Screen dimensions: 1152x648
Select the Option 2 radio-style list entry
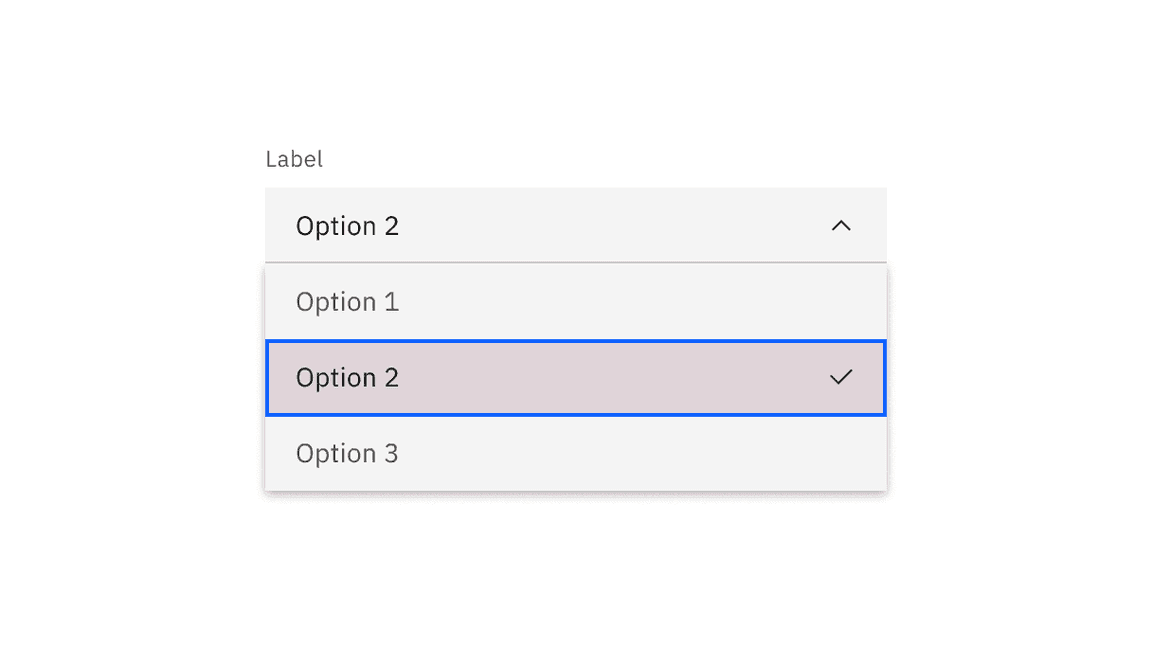575,377
